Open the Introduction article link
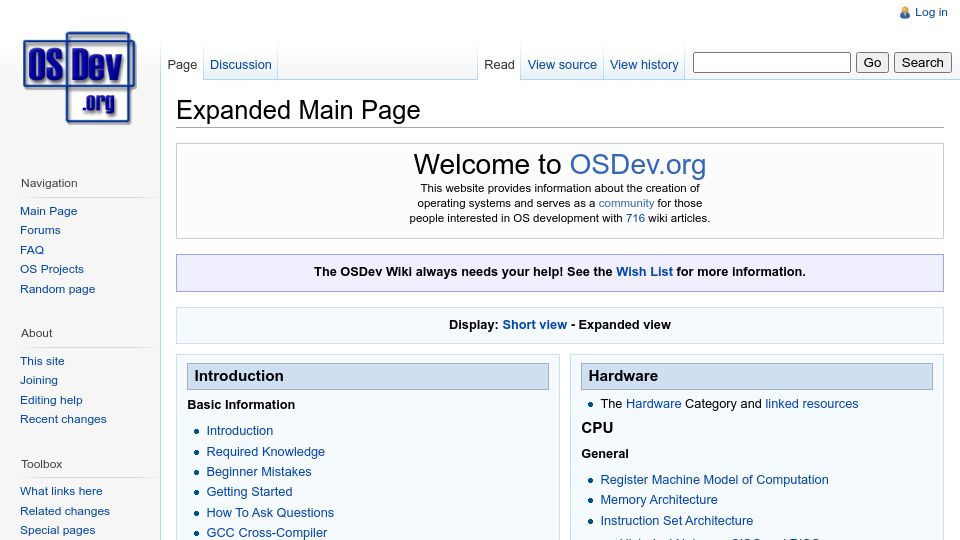Image resolution: width=960 pixels, height=540 pixels. tap(239, 431)
